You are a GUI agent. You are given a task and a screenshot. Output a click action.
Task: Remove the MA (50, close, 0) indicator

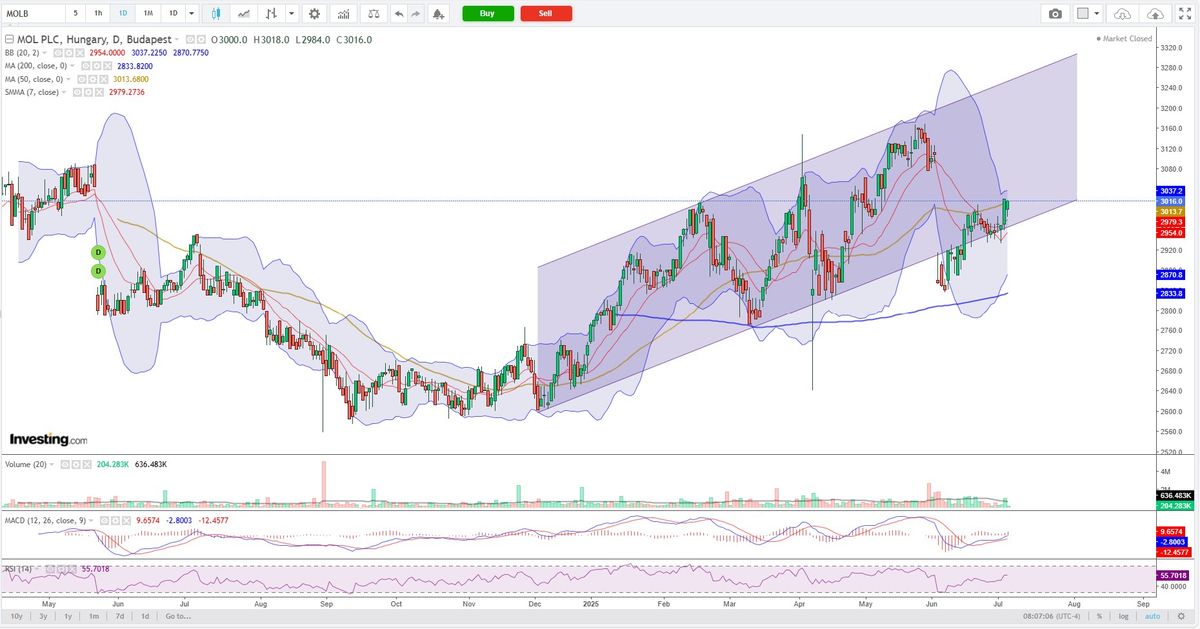click(x=103, y=79)
